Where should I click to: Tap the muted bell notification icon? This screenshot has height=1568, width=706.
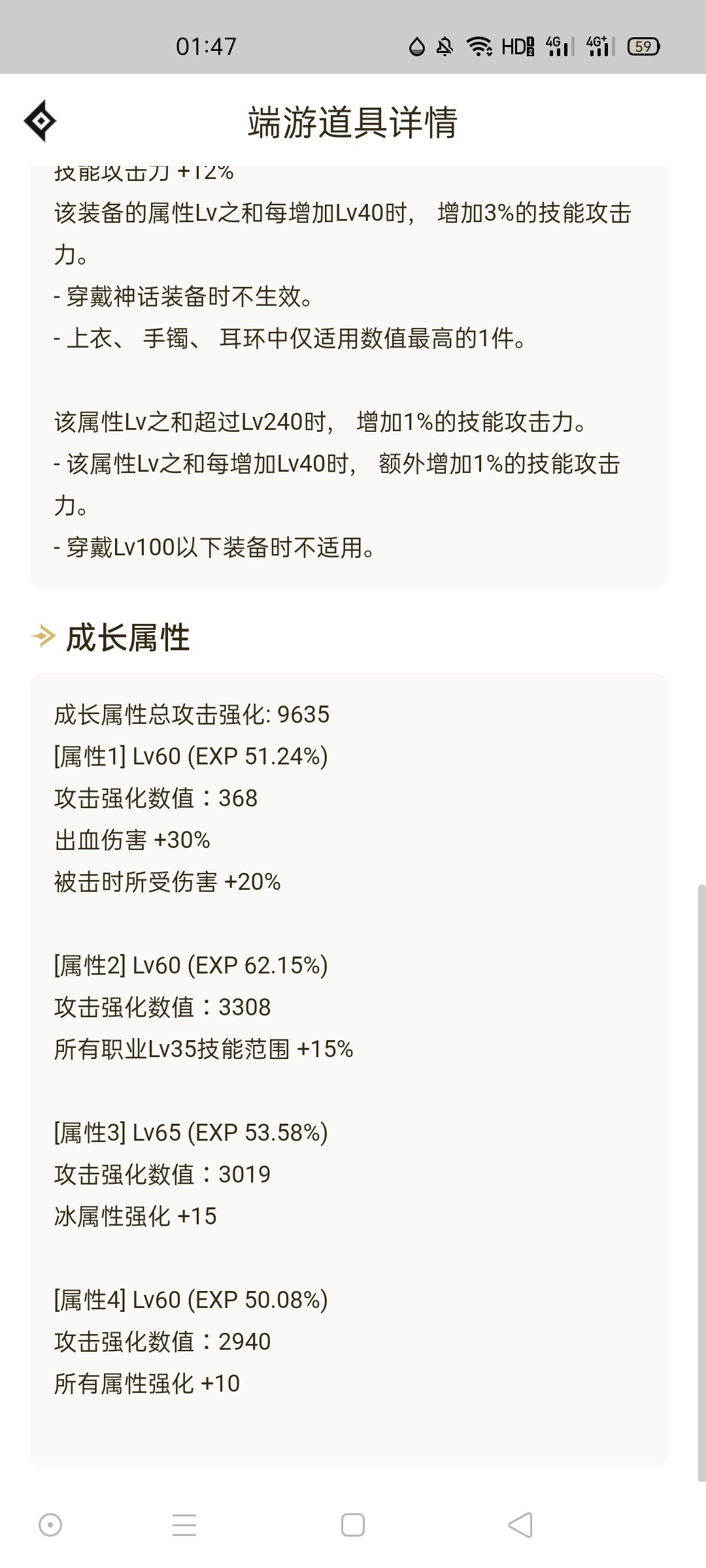445,46
